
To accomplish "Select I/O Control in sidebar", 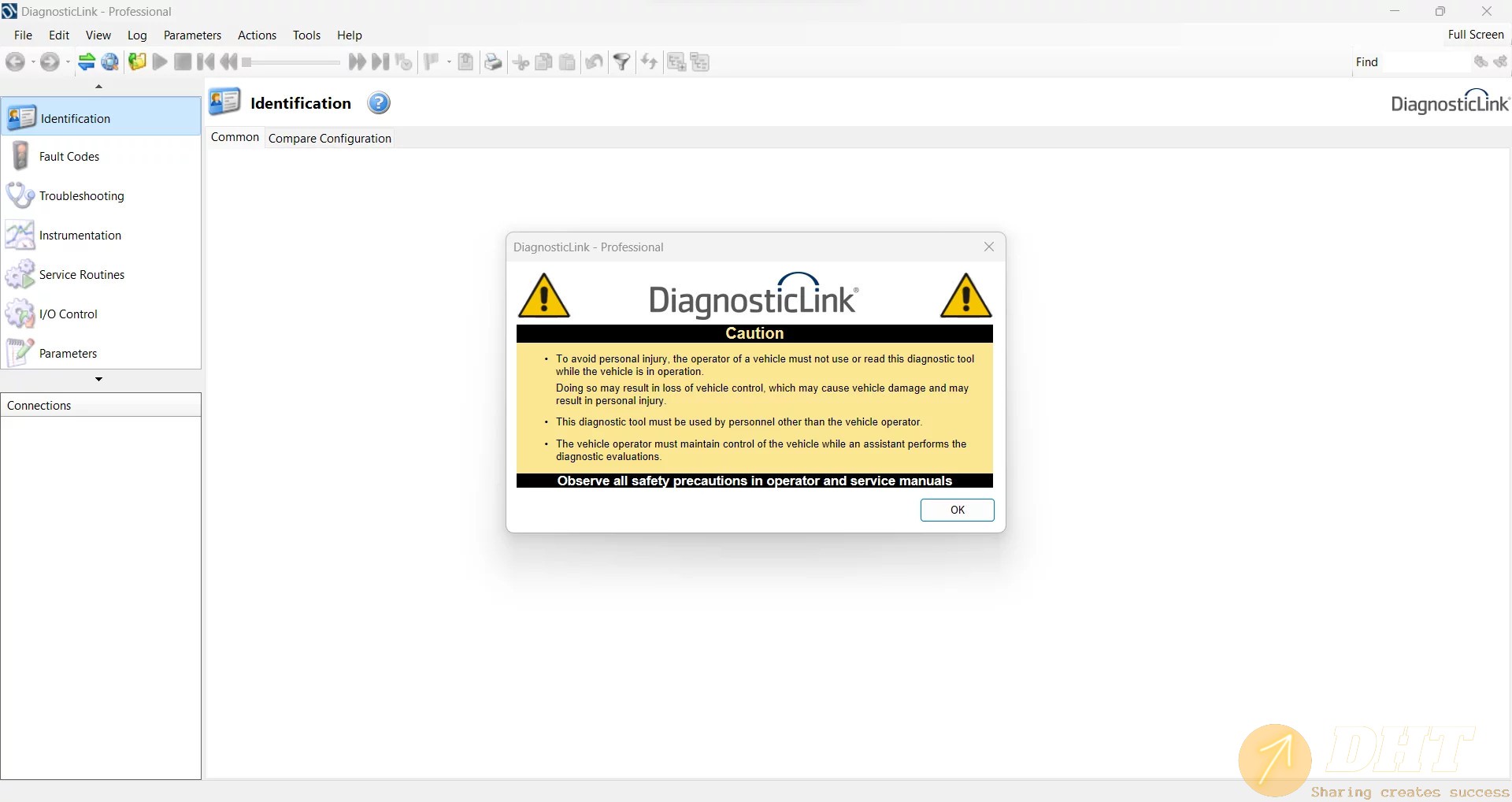I will tap(68, 314).
